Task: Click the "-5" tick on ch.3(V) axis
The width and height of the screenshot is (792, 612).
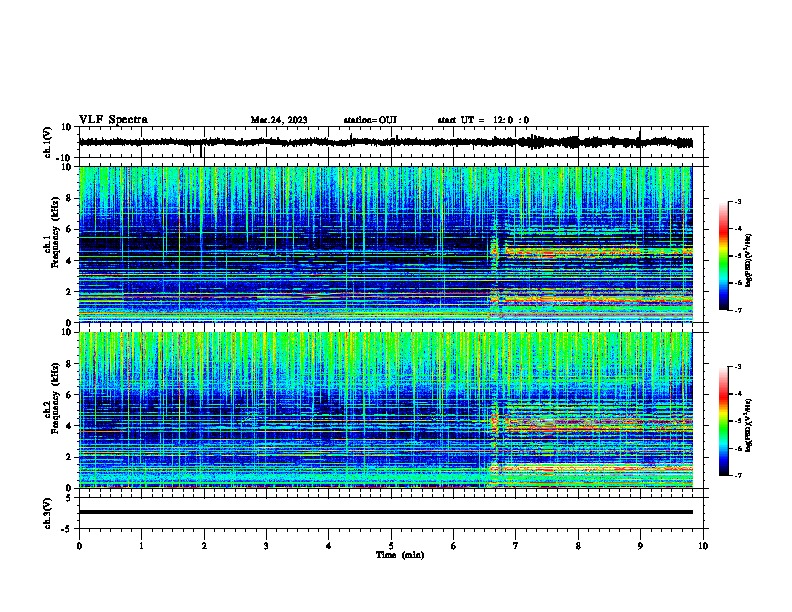Action: tap(68, 529)
